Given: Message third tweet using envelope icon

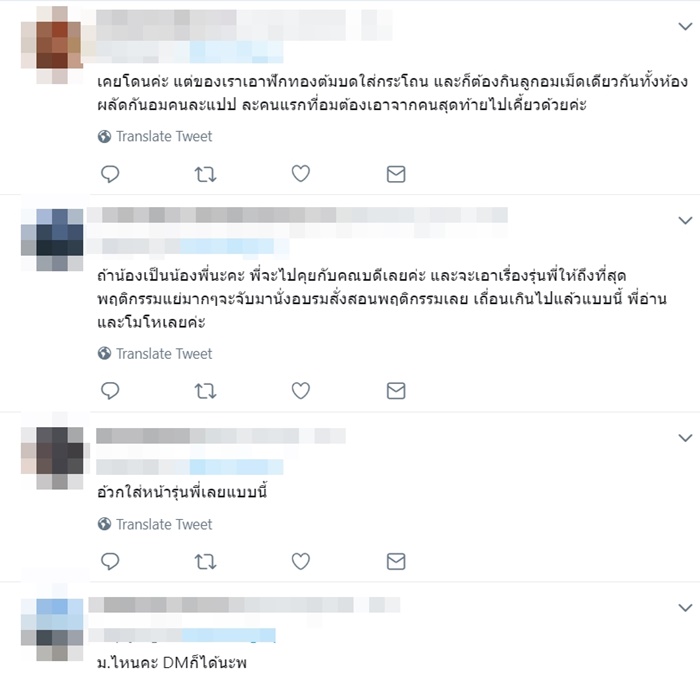Looking at the screenshot, I should pos(396,561).
